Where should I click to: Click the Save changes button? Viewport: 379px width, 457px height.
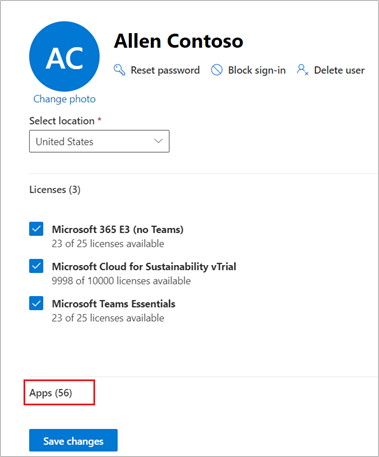click(x=73, y=440)
